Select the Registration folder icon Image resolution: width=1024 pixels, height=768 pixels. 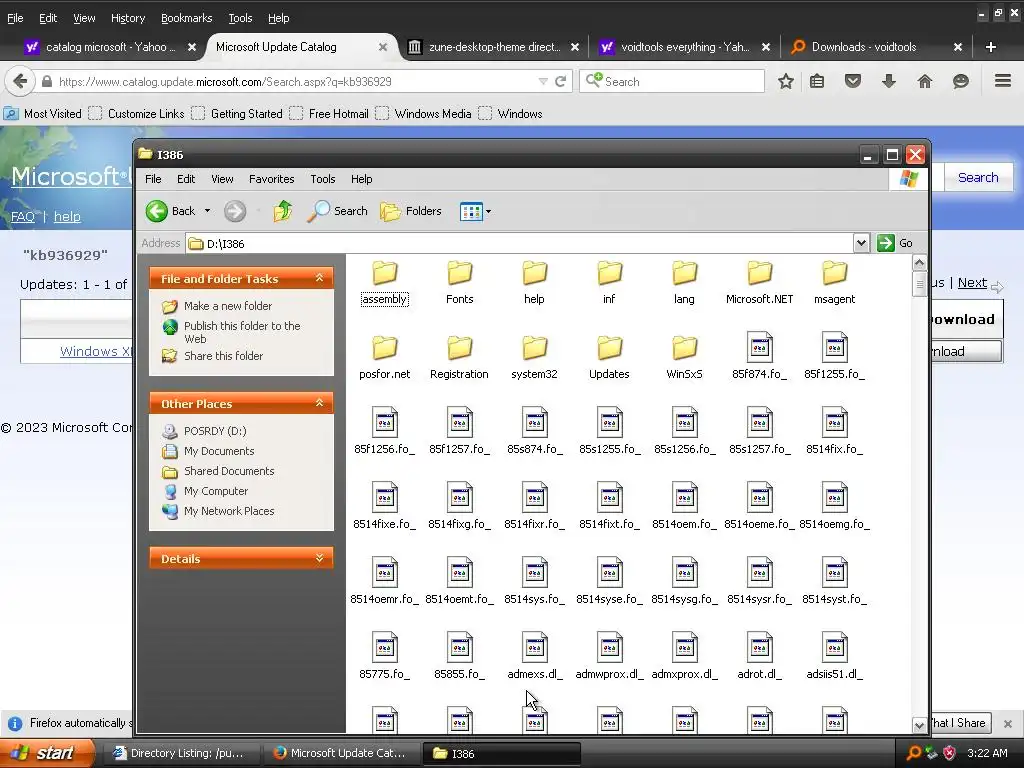460,348
